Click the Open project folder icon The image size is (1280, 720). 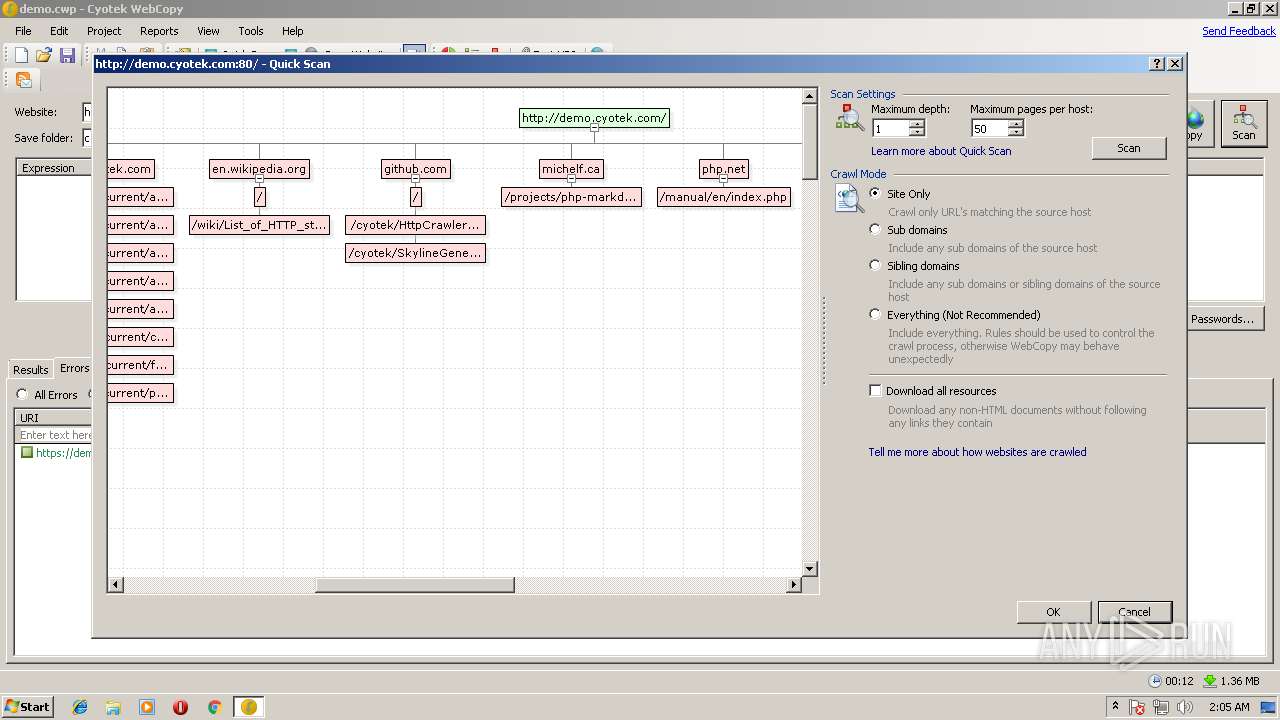click(x=44, y=56)
